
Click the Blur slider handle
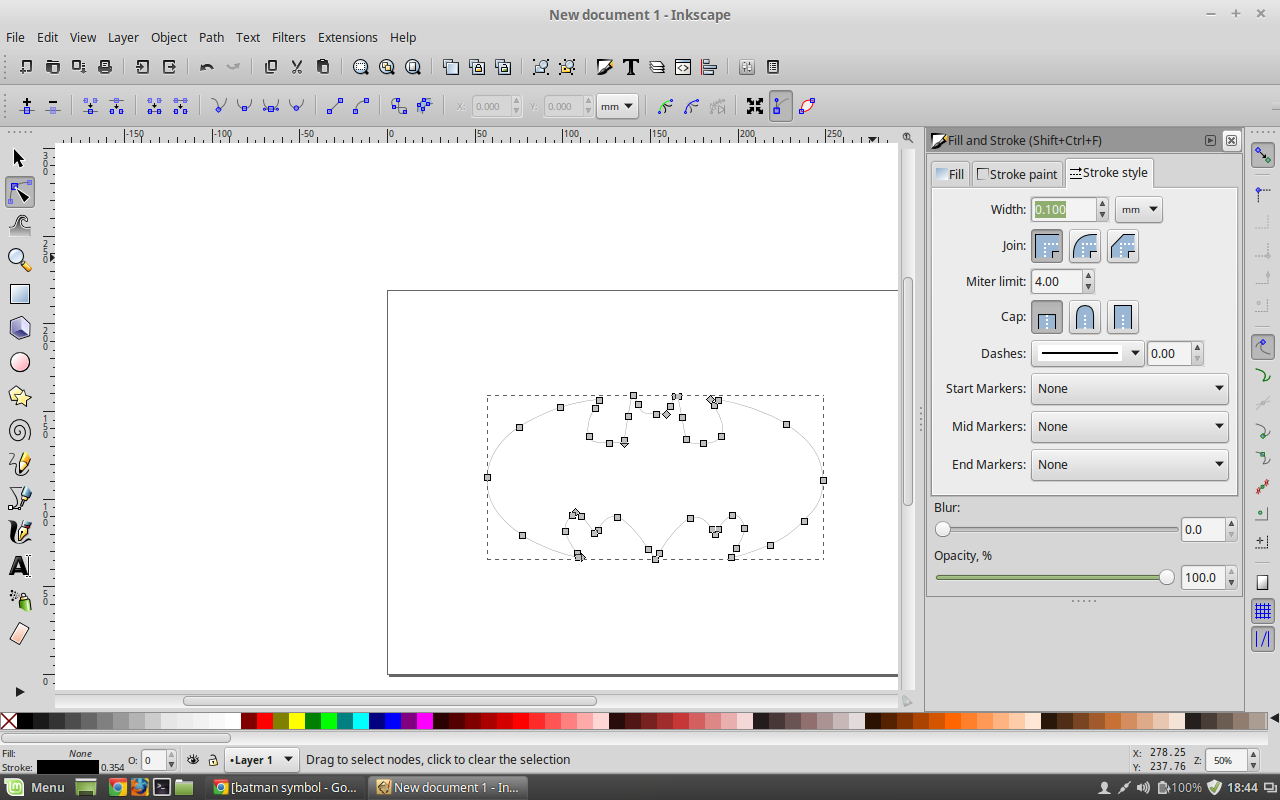click(x=942, y=529)
